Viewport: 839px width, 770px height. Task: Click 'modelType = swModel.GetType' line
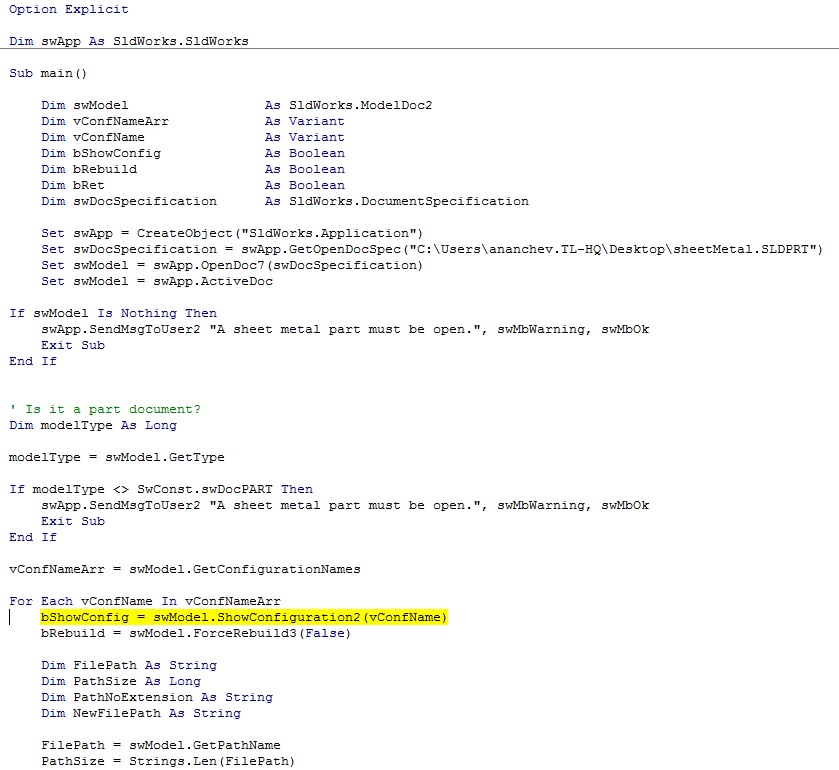(117, 458)
